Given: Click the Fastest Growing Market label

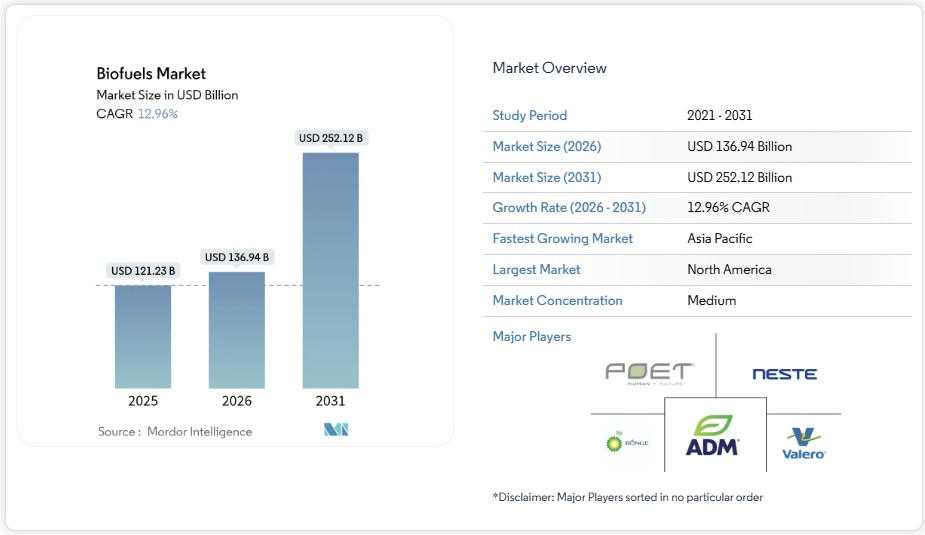Looking at the screenshot, I should tap(562, 239).
